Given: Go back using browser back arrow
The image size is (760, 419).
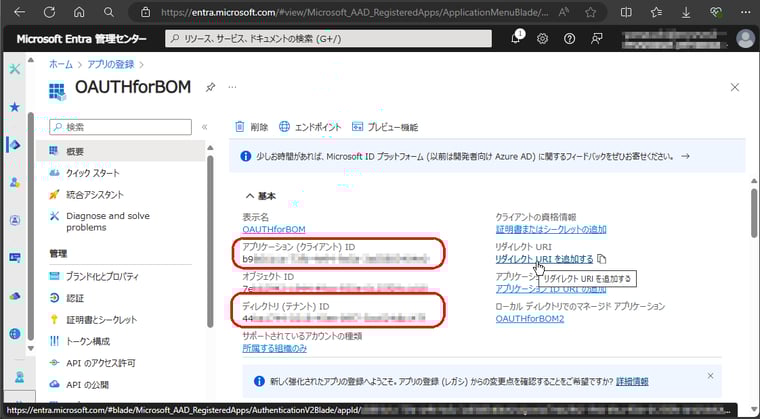Looking at the screenshot, I should coord(19,13).
